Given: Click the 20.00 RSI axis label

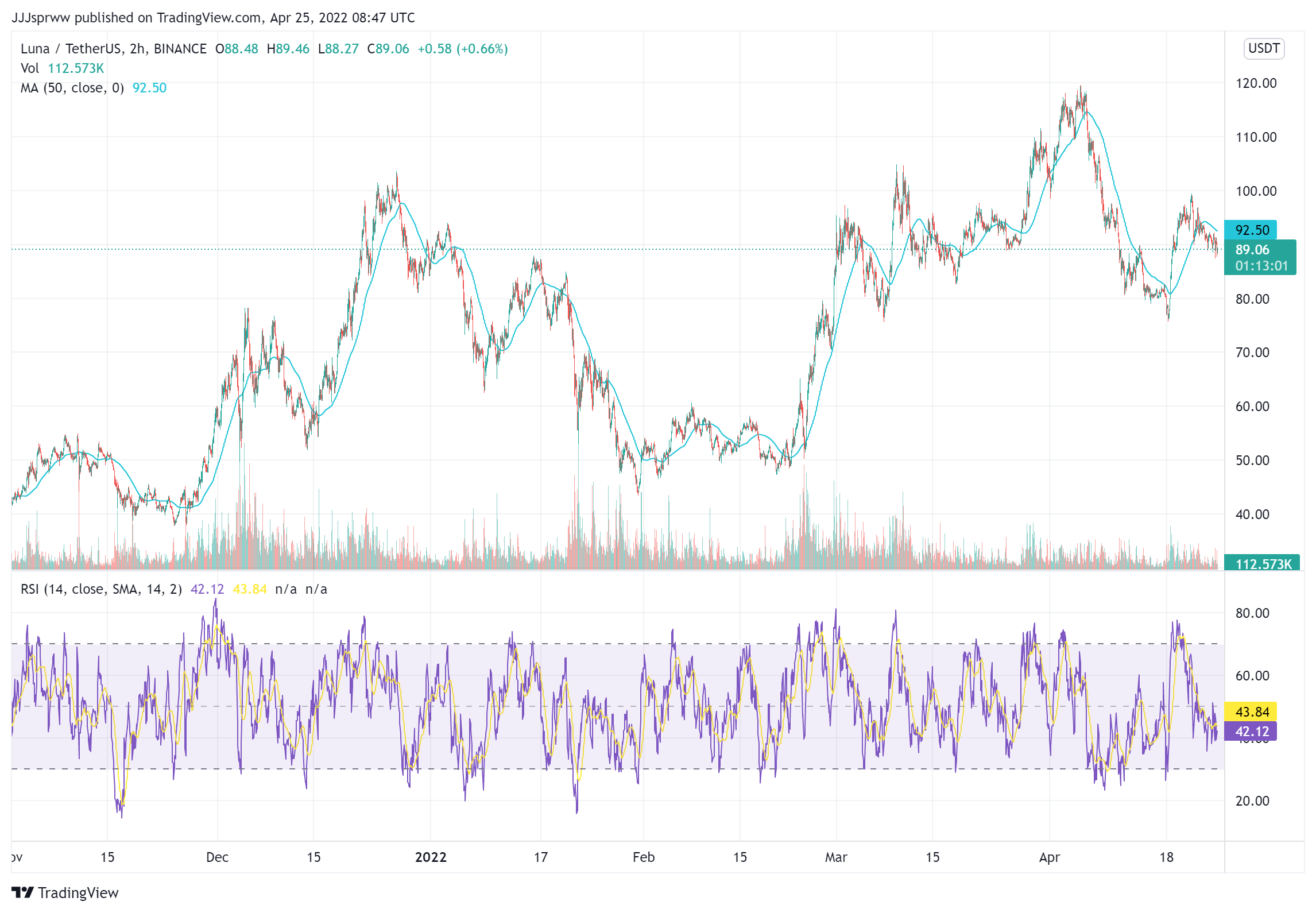Looking at the screenshot, I should [x=1252, y=801].
